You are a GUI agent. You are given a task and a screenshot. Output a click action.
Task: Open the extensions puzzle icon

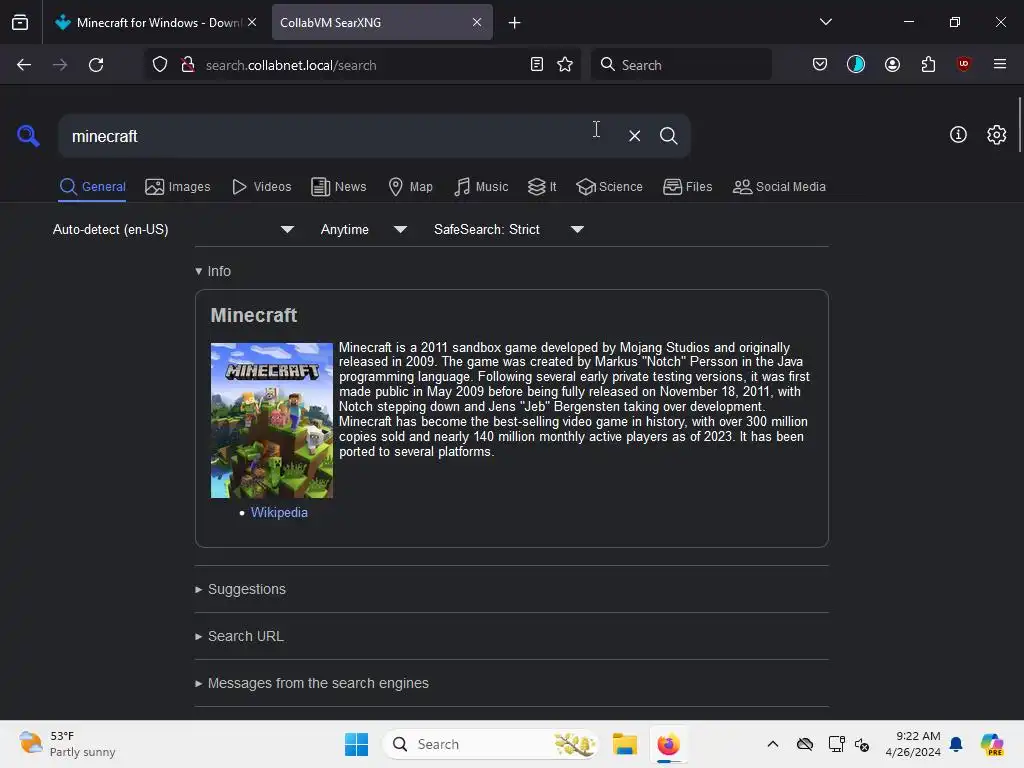928,65
